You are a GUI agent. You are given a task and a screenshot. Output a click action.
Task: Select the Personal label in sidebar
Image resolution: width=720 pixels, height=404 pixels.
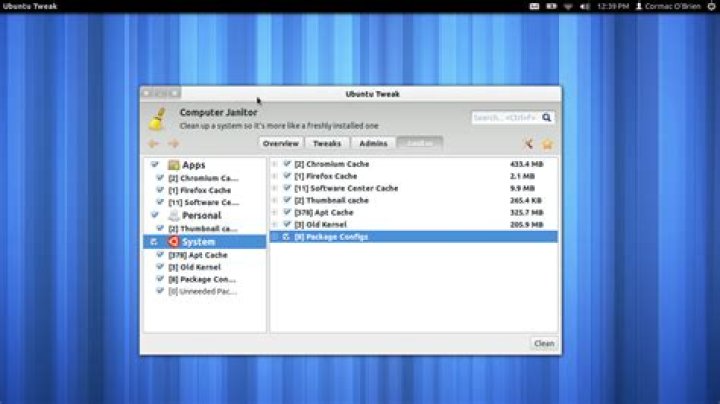pos(202,215)
